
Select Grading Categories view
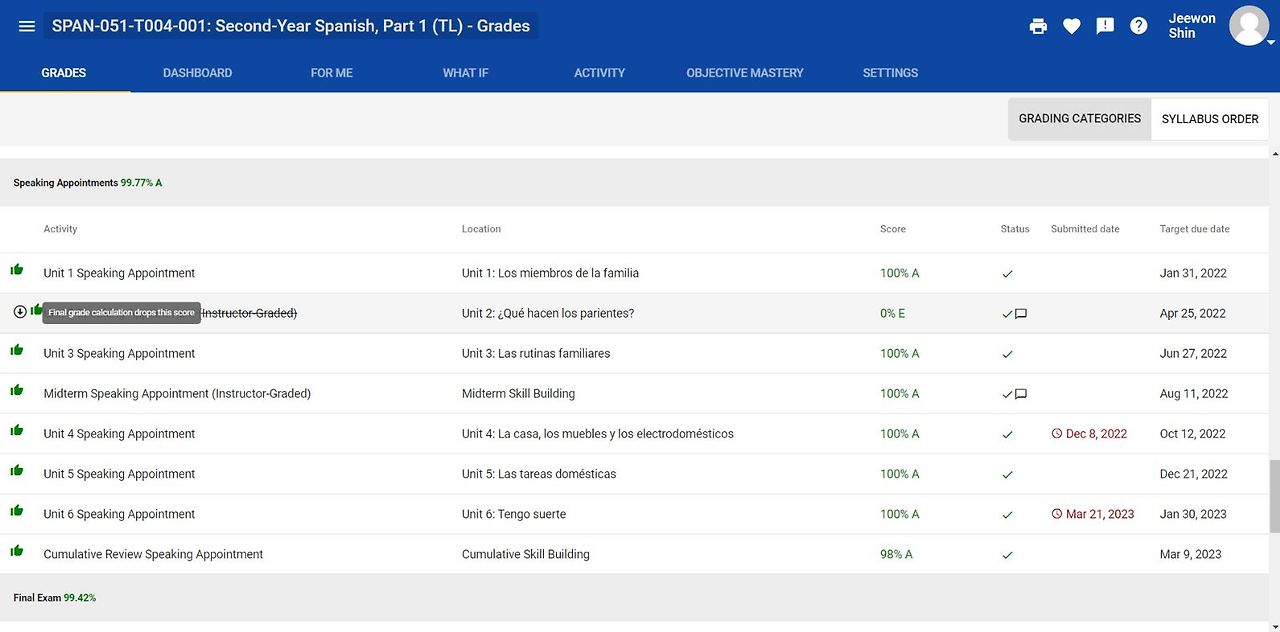coord(1080,118)
